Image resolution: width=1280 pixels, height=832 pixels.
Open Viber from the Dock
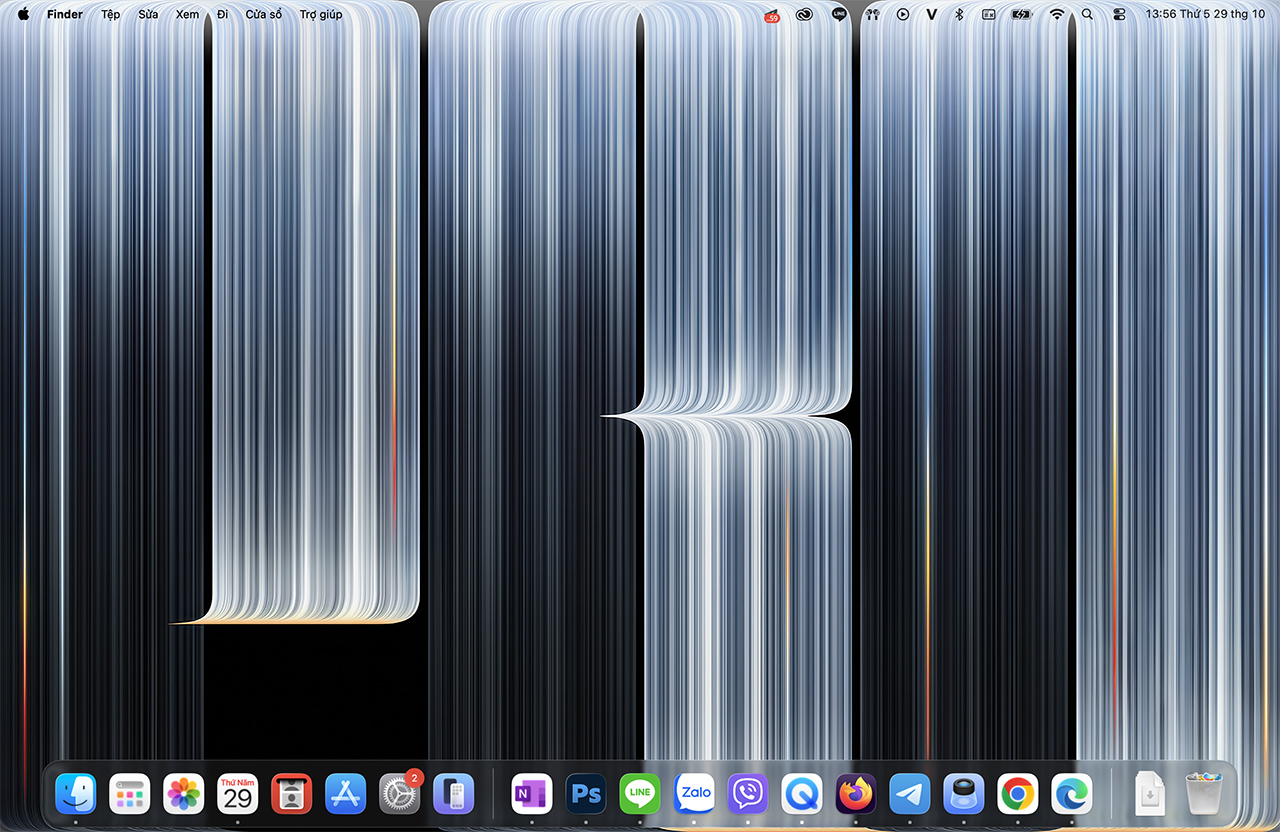[x=748, y=794]
